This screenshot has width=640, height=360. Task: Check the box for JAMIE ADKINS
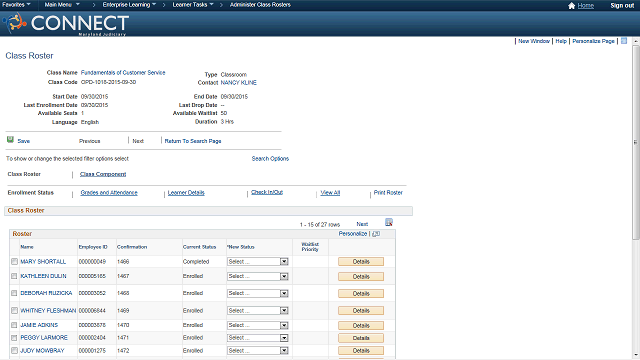[14, 325]
